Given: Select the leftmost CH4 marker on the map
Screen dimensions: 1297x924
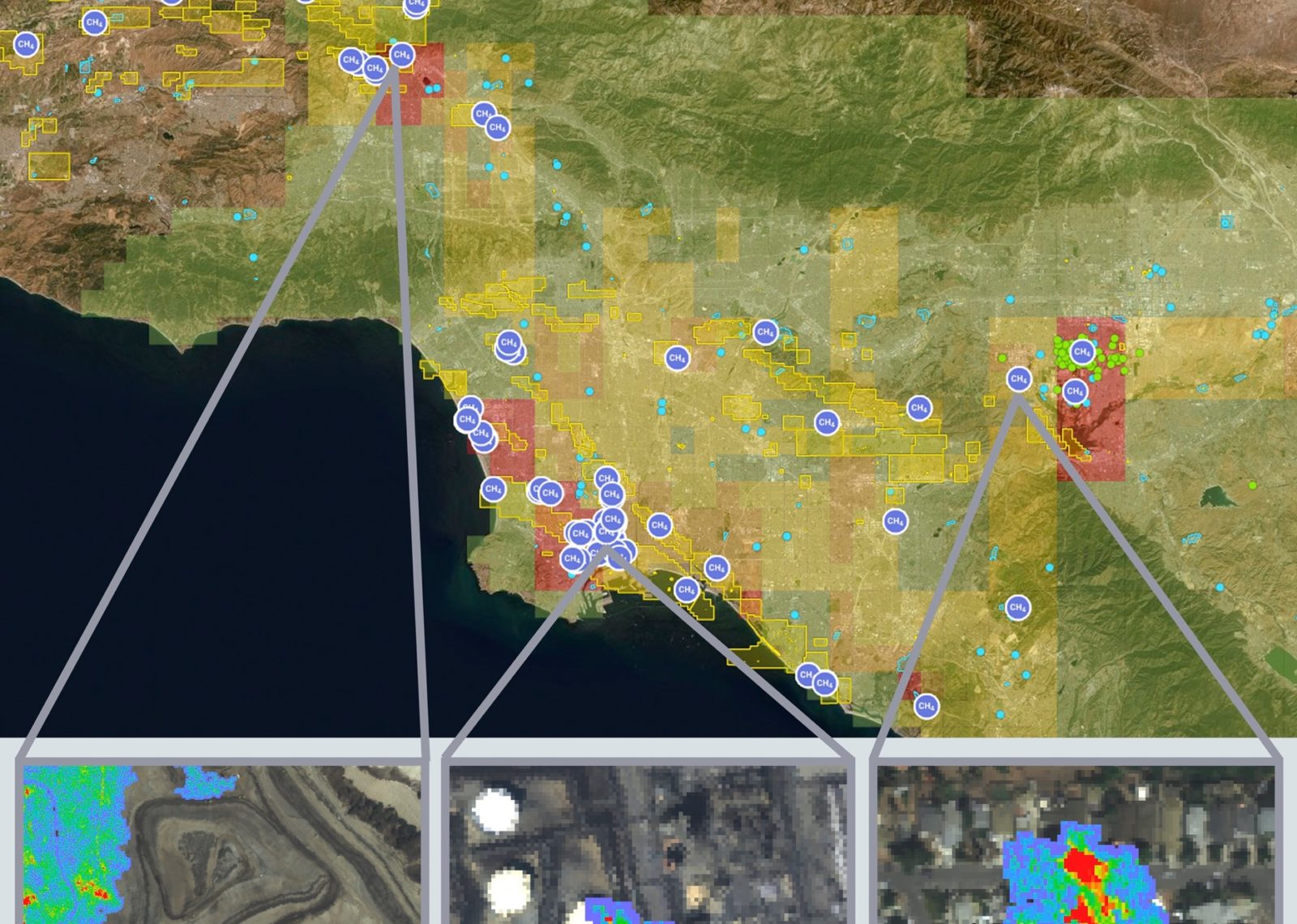Looking at the screenshot, I should click(x=26, y=45).
